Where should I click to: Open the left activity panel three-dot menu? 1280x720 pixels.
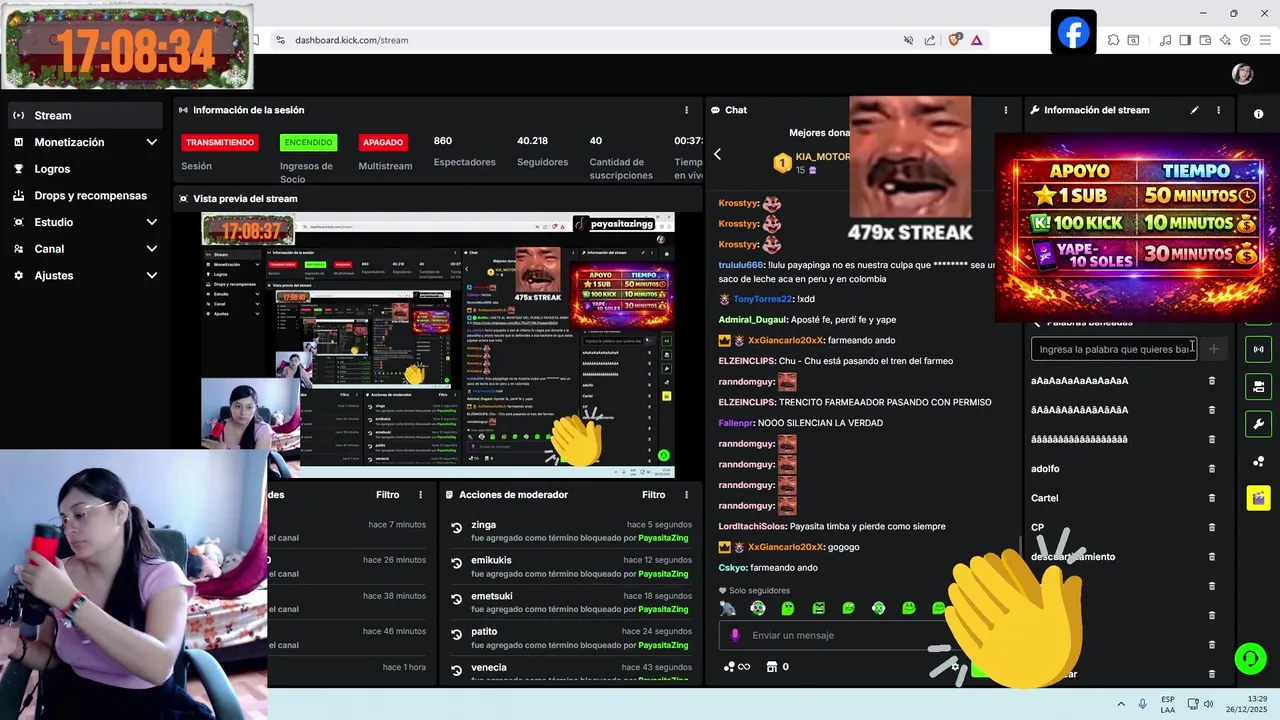pyautogui.click(x=420, y=495)
